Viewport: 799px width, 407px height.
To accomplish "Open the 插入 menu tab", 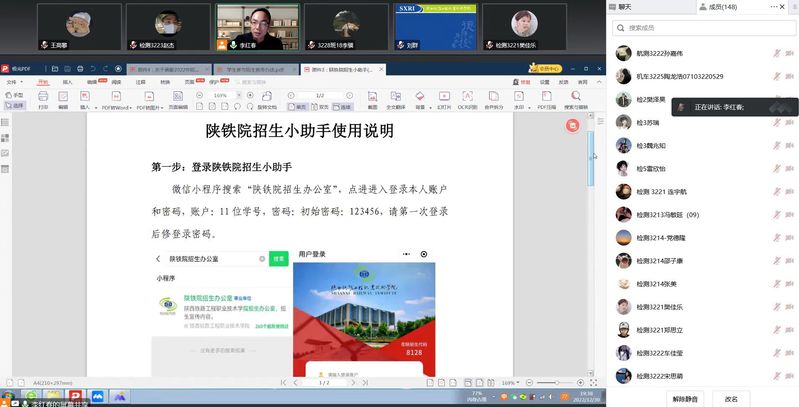I will coord(68,82).
